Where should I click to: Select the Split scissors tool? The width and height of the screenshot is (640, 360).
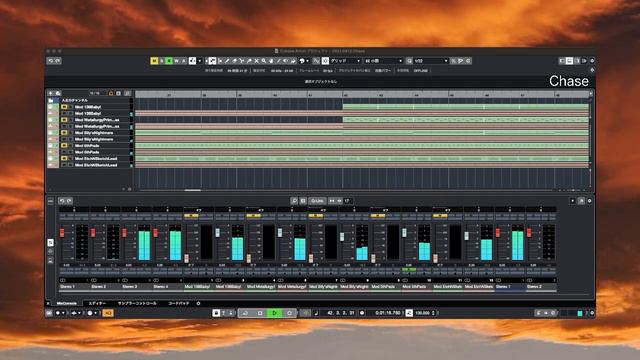point(242,61)
